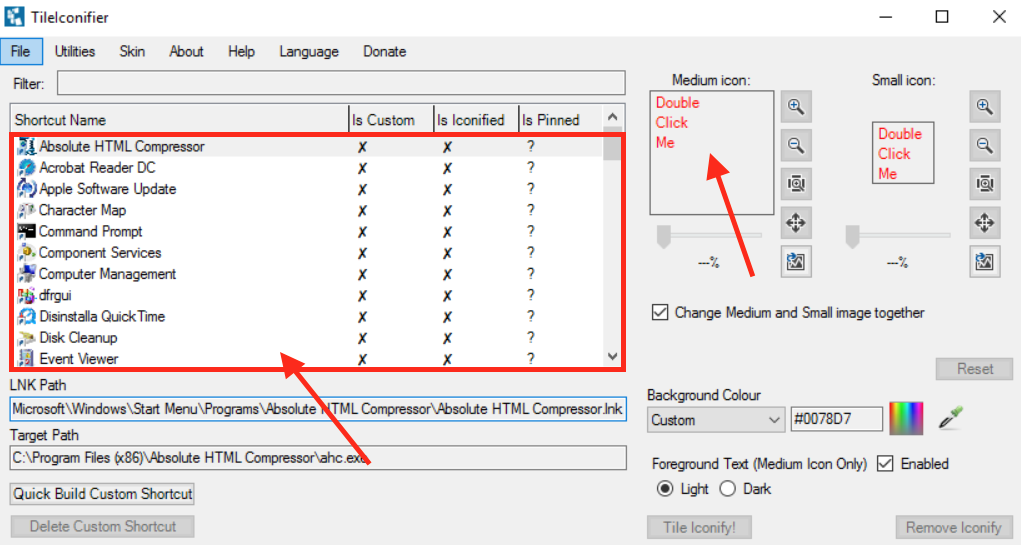The width and height of the screenshot is (1021, 545).
Task: Sort by Is Iconified column header
Action: click(476, 120)
